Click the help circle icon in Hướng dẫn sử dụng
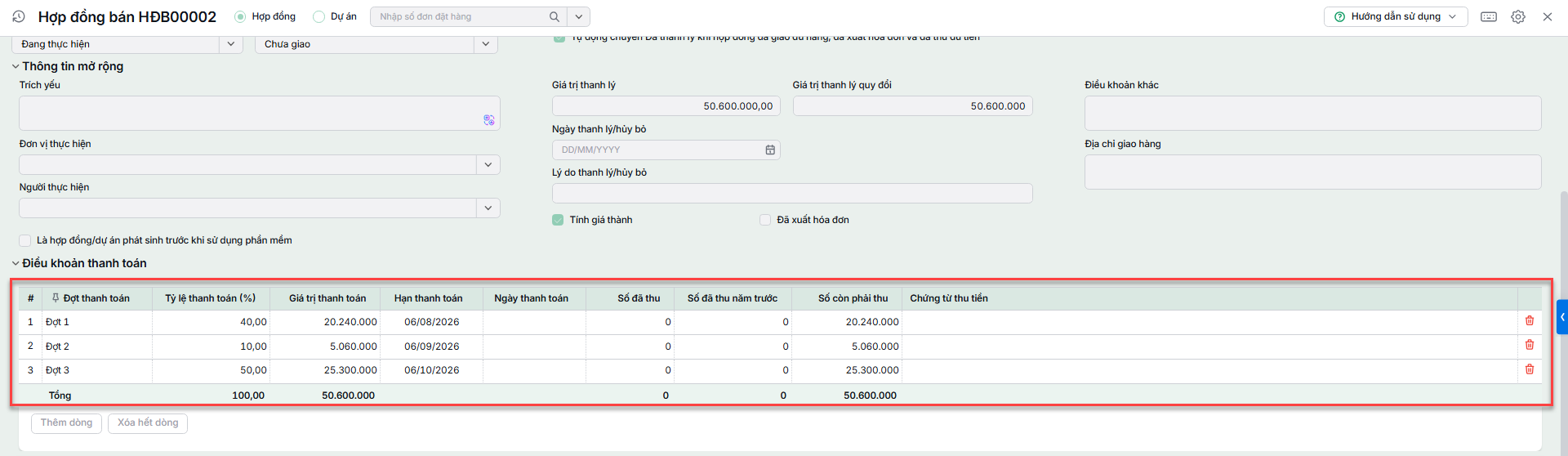Image resolution: width=1568 pixels, height=456 pixels. 1339,16
